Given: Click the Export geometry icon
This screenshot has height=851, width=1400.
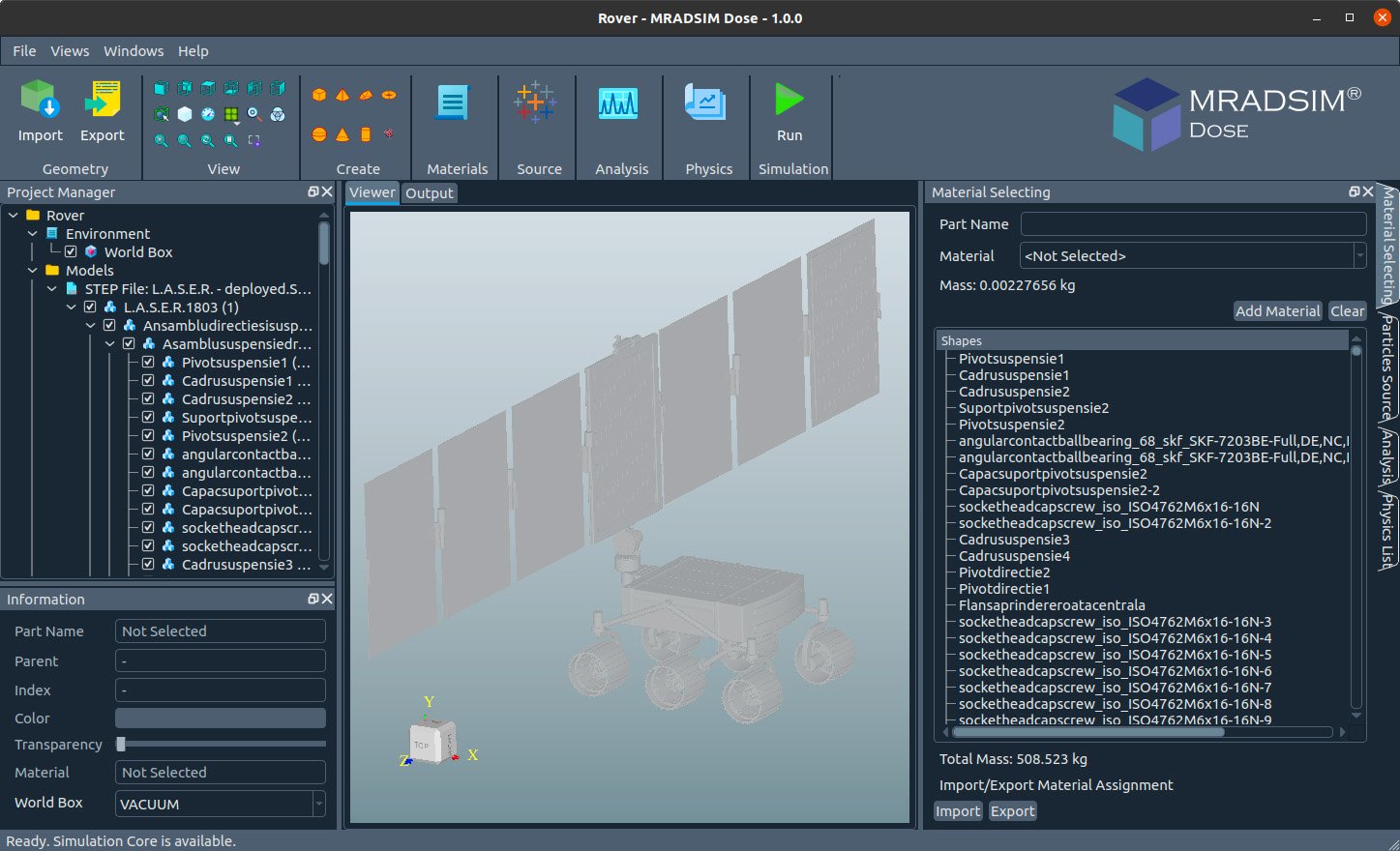Looking at the screenshot, I should [102, 101].
